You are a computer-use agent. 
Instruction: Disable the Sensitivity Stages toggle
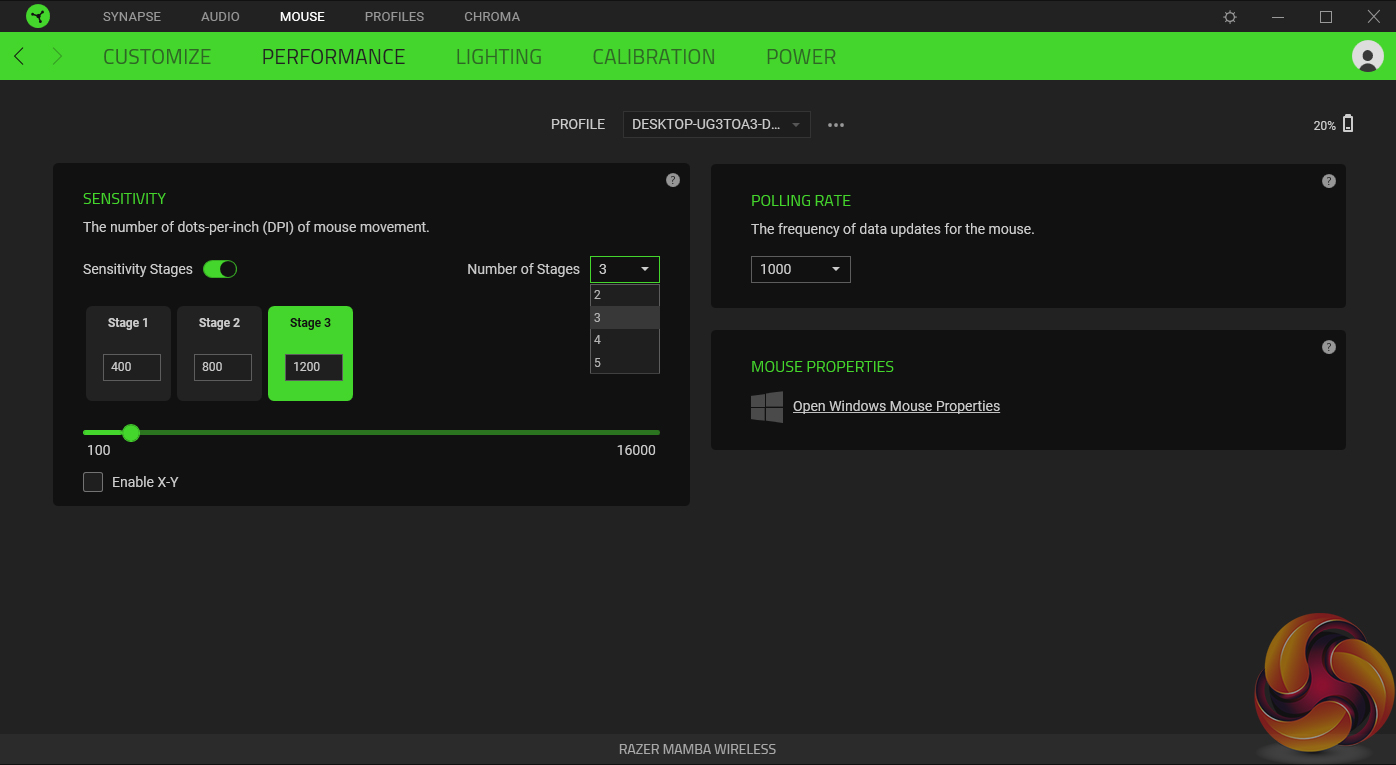tap(220, 269)
